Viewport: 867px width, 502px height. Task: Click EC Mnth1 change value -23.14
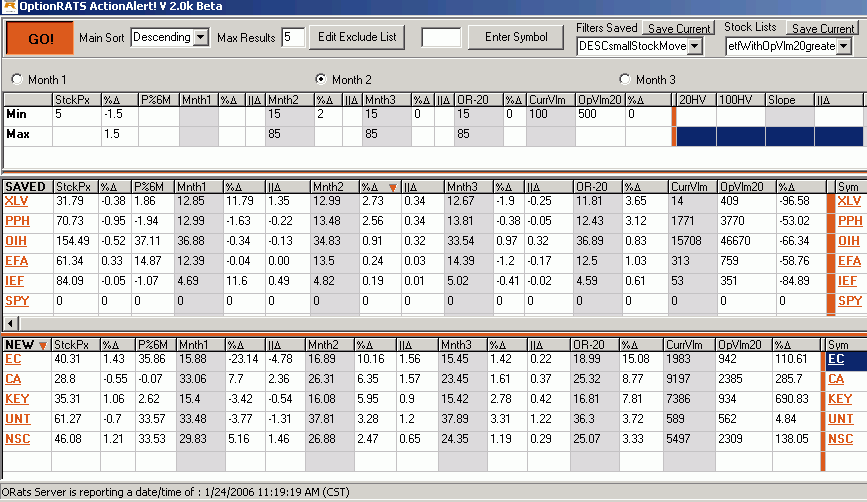point(243,359)
